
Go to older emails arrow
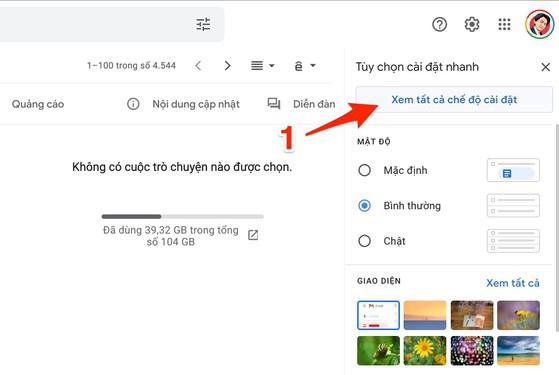pos(227,66)
